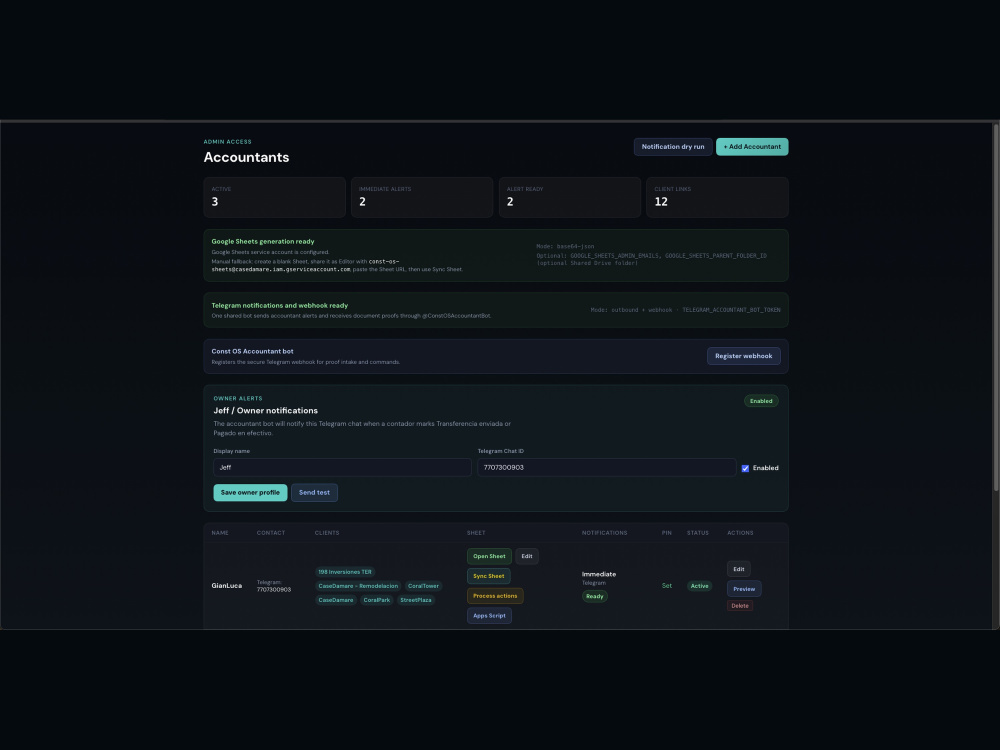1000x750 pixels.
Task: Select the CoralPark client tag
Action: pyautogui.click(x=376, y=600)
